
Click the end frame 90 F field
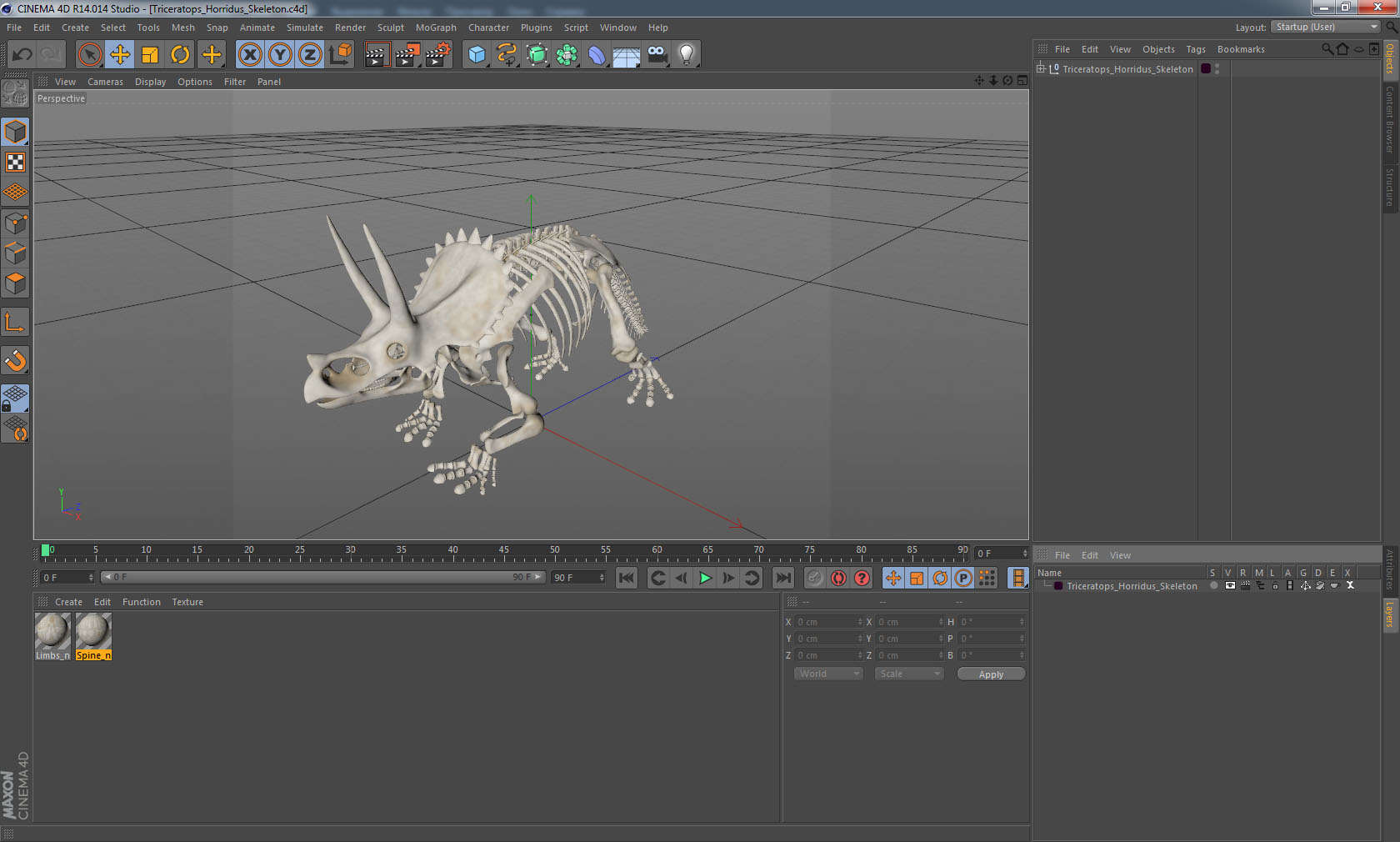pyautogui.click(x=578, y=577)
